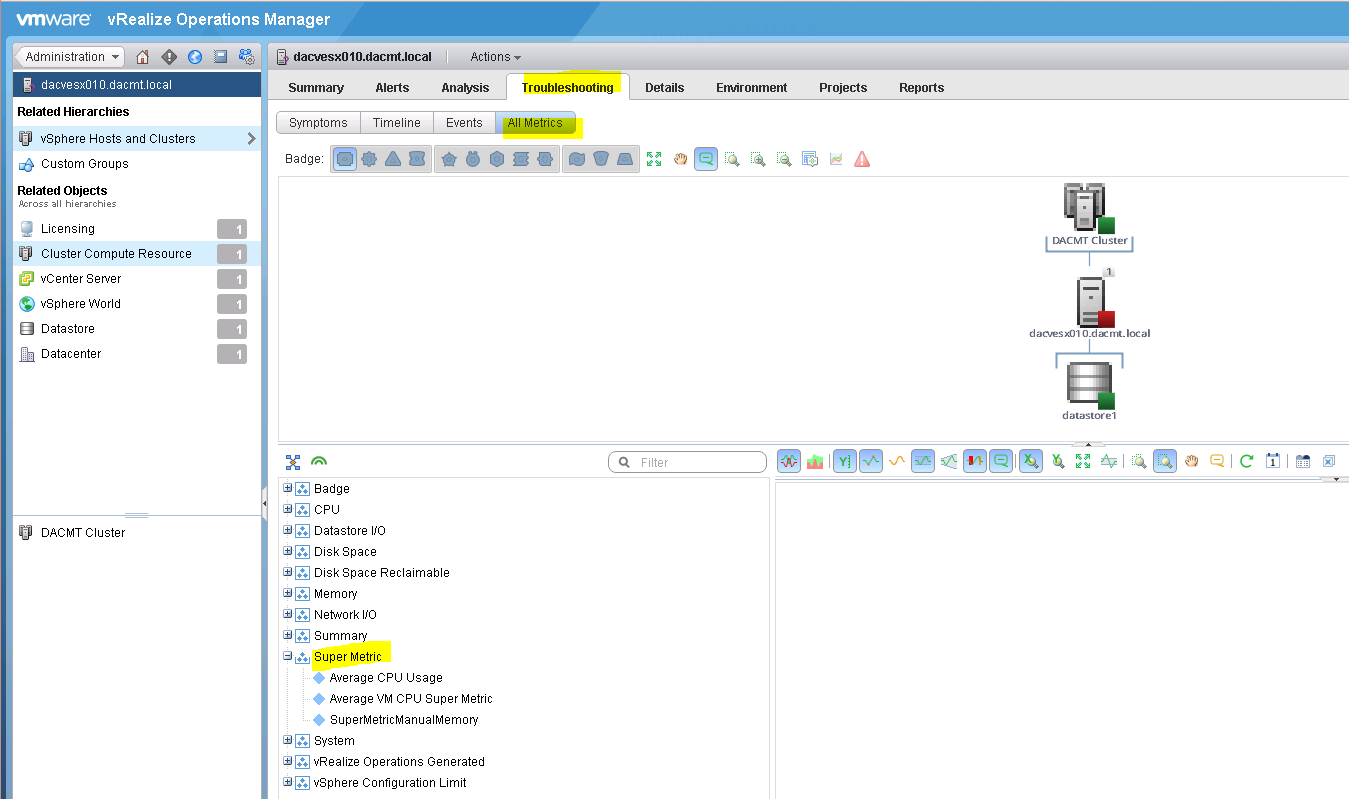Screen dimensions: 1349x799
Task: Go to Home via the house icon
Action: coord(142,57)
